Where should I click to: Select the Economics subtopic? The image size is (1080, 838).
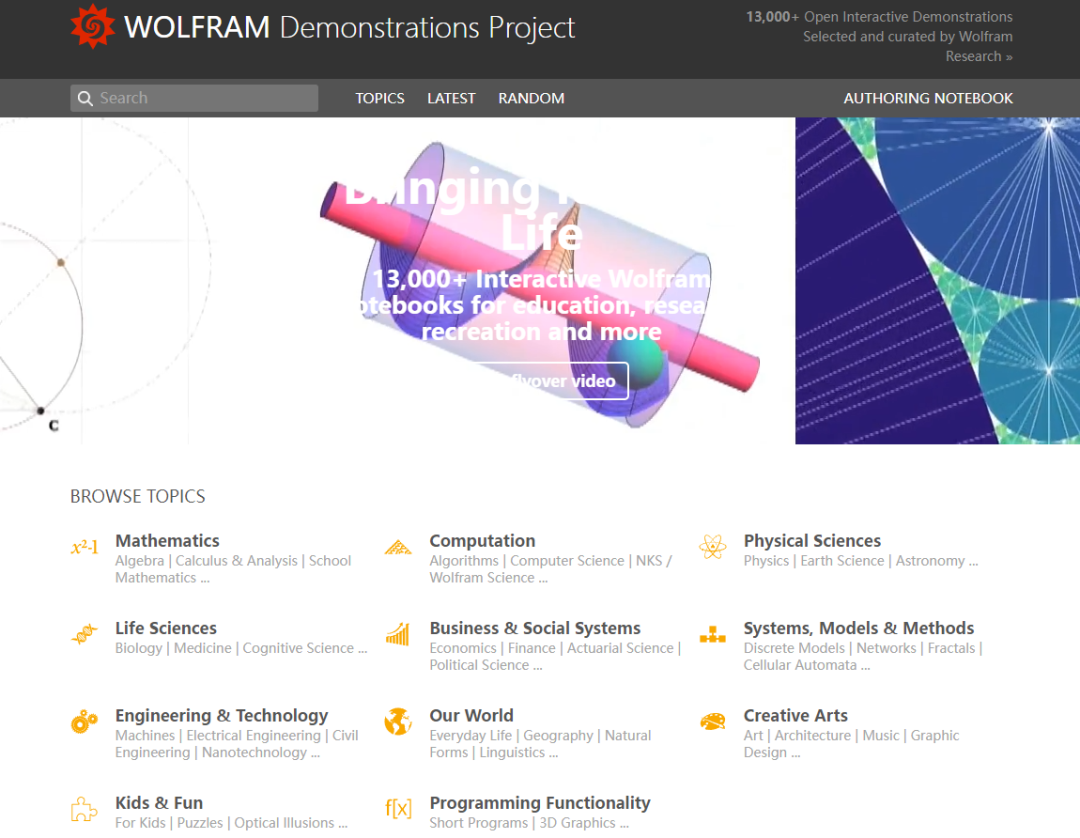click(463, 648)
